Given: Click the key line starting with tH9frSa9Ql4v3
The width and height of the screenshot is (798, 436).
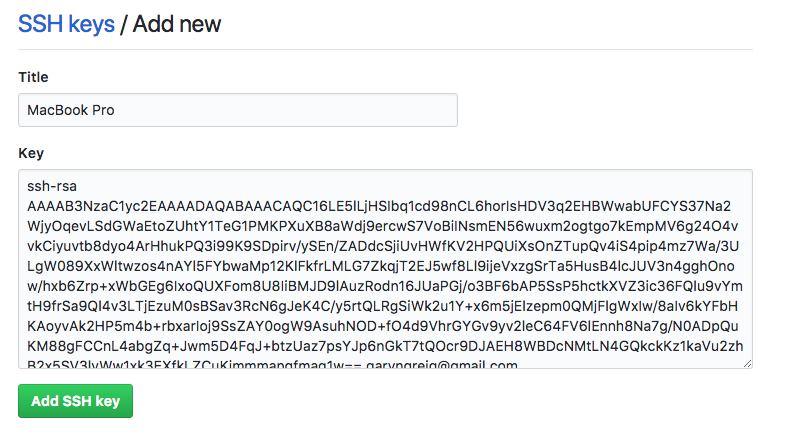Looking at the screenshot, I should [380, 306].
